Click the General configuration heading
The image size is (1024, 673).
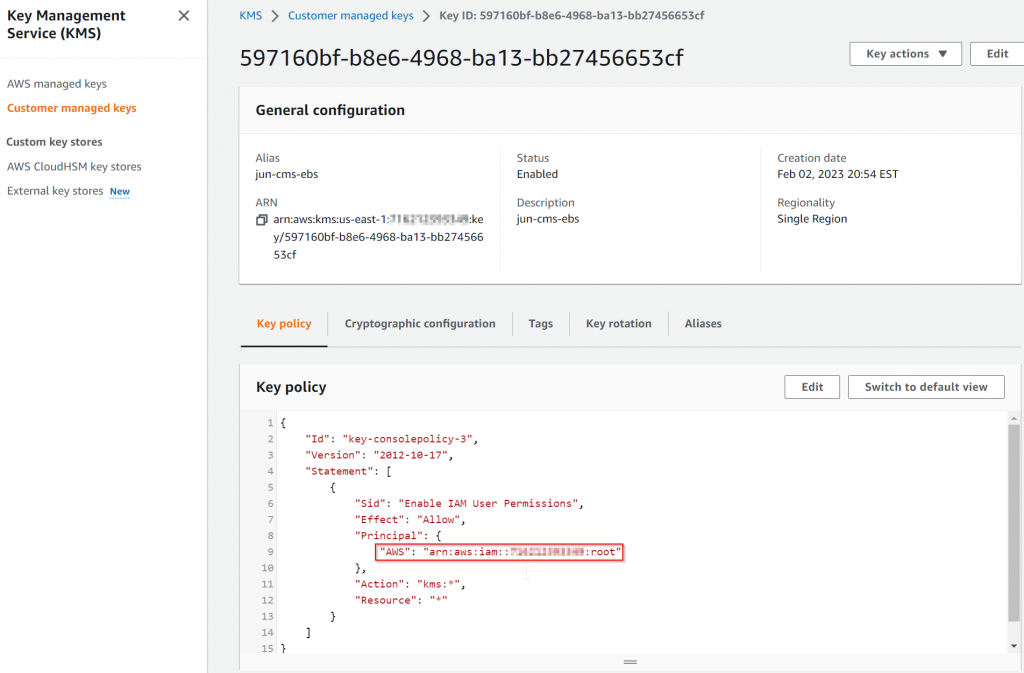330,110
